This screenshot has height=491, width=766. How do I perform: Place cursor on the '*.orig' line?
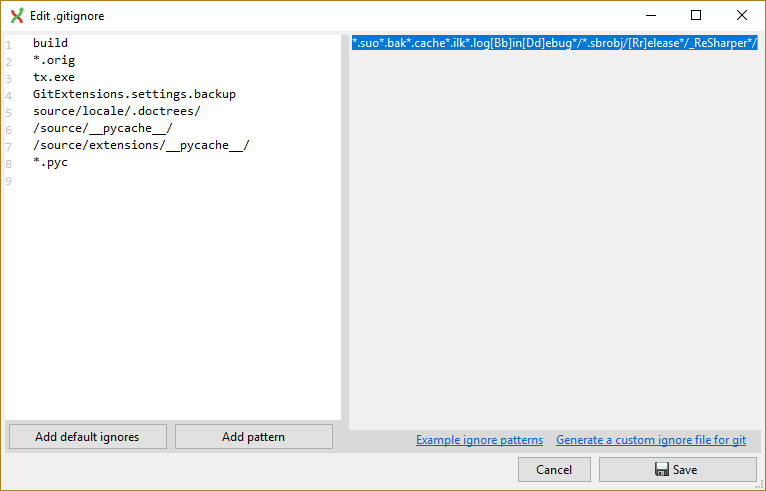click(54, 60)
